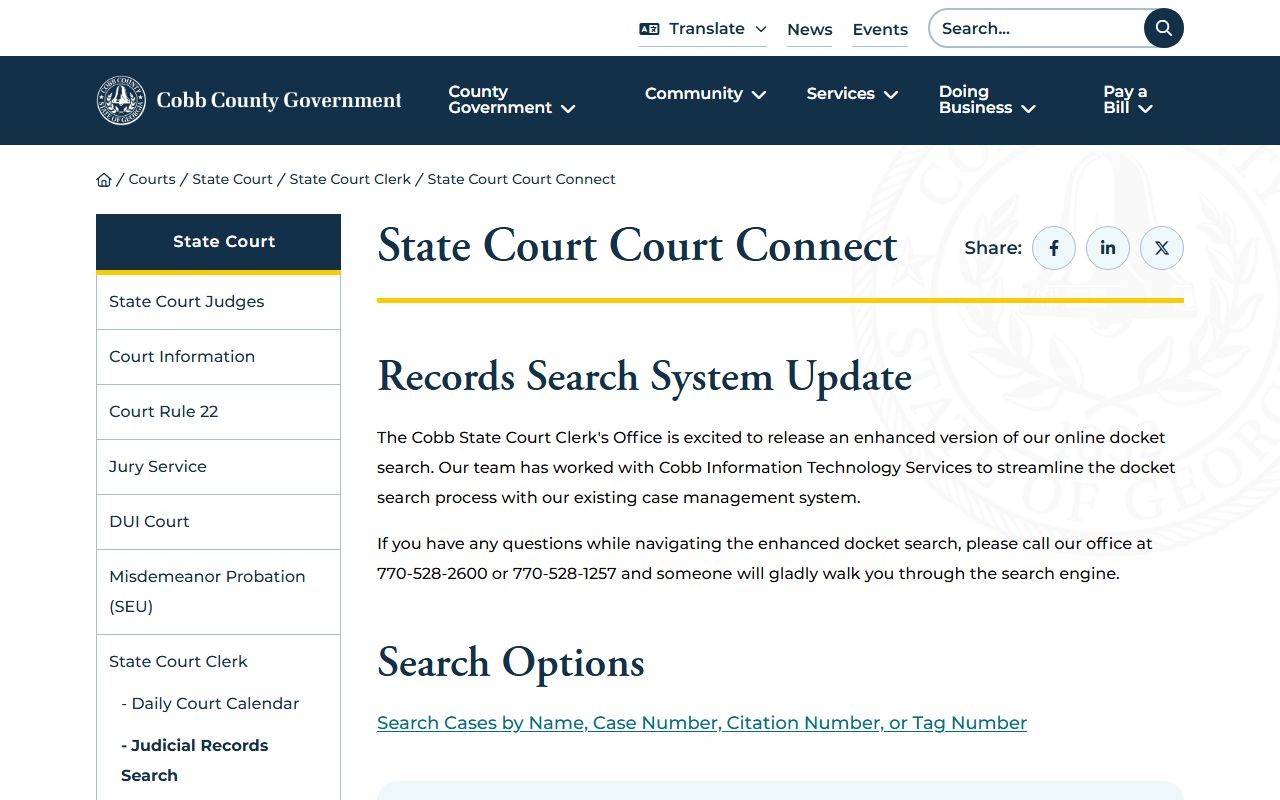Click Cobb County Government site title
1280x800 pixels.
click(279, 100)
